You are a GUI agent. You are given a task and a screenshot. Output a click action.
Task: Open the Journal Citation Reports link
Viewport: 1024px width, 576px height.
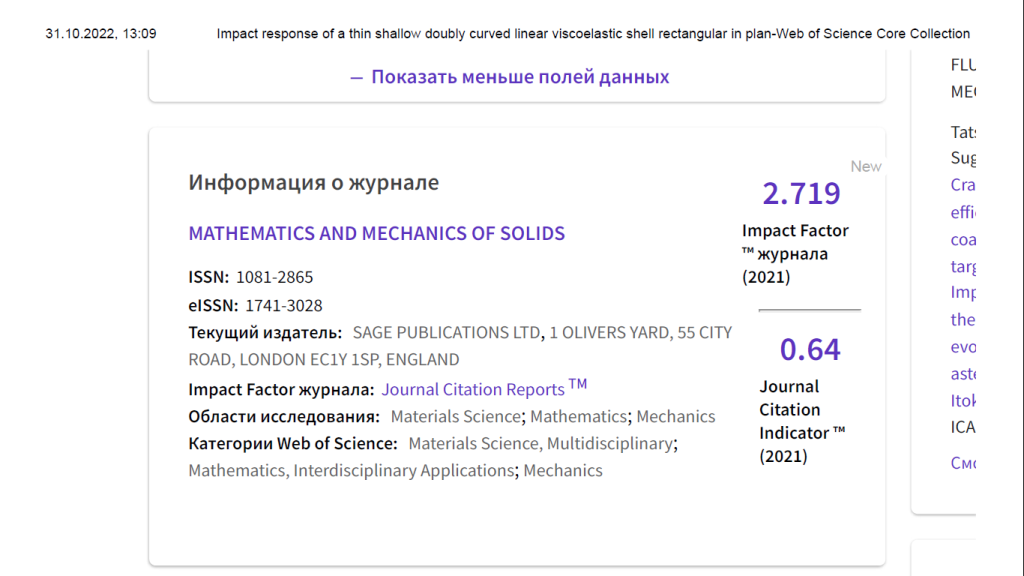[484, 389]
